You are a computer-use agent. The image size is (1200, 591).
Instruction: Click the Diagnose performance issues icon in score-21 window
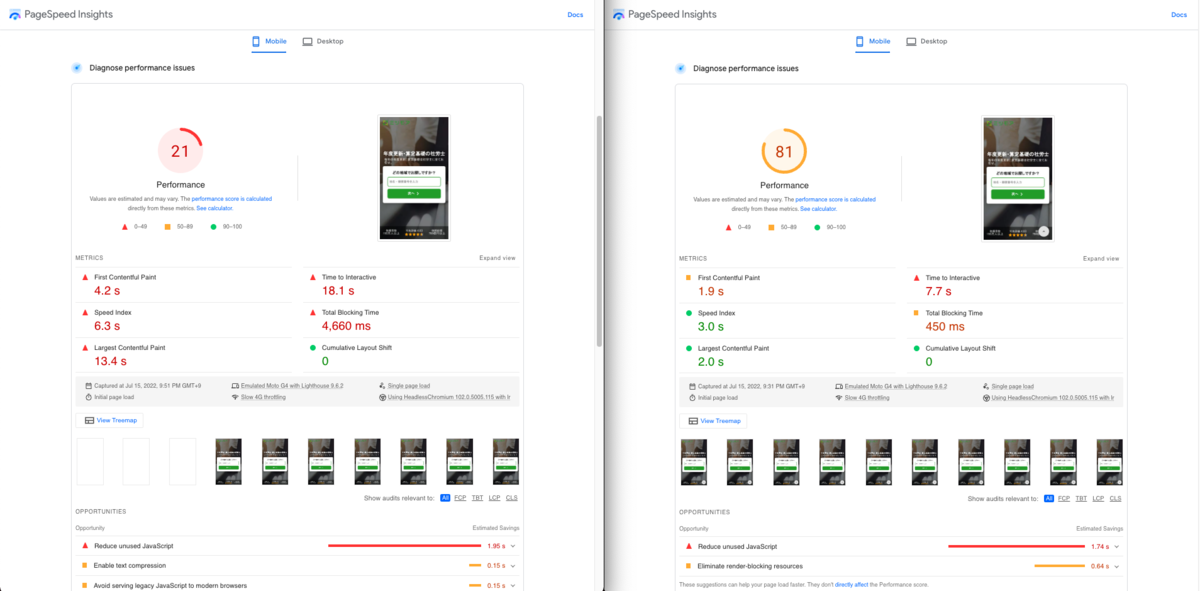77,68
